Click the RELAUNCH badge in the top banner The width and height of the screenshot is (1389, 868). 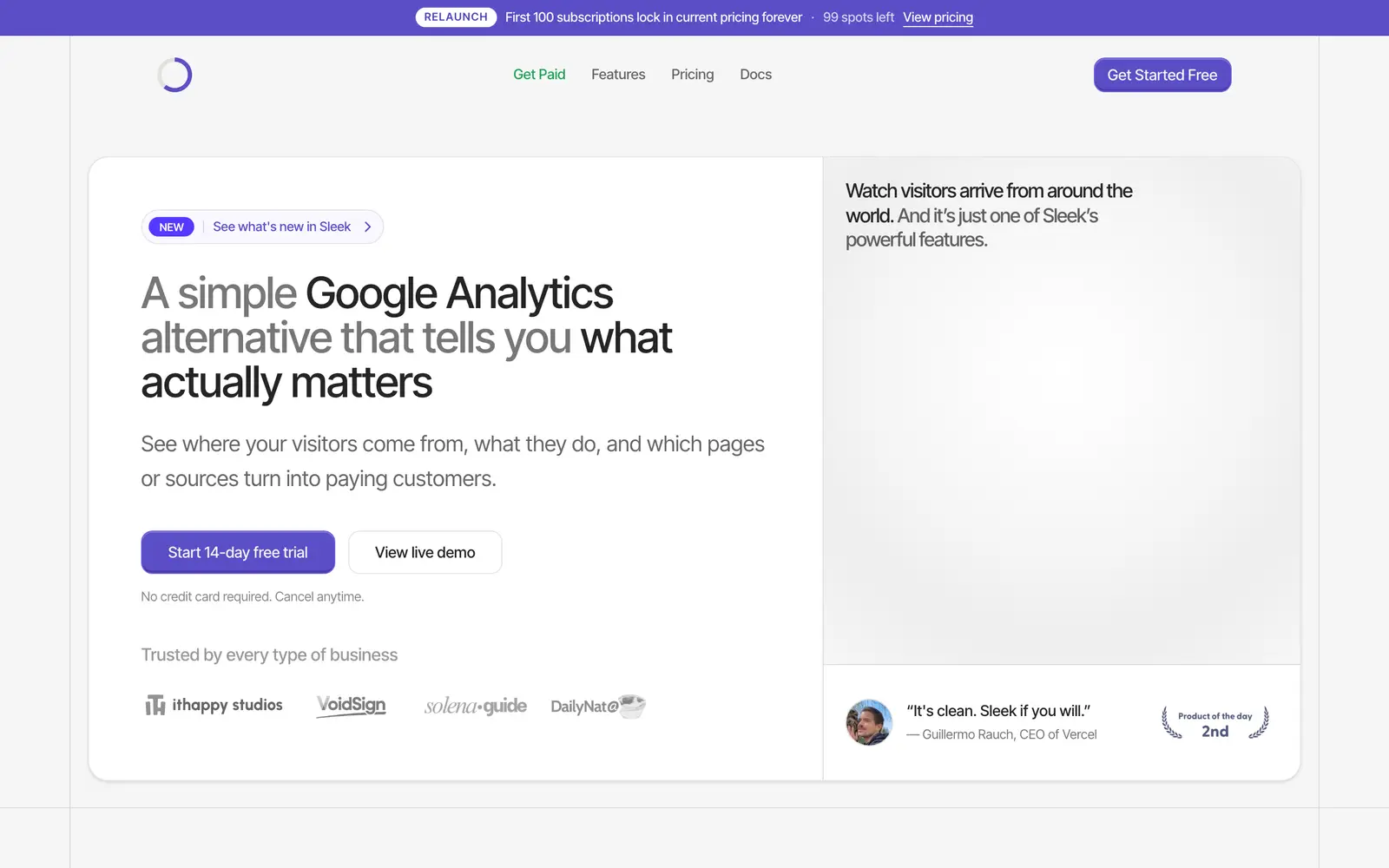pyautogui.click(x=456, y=17)
